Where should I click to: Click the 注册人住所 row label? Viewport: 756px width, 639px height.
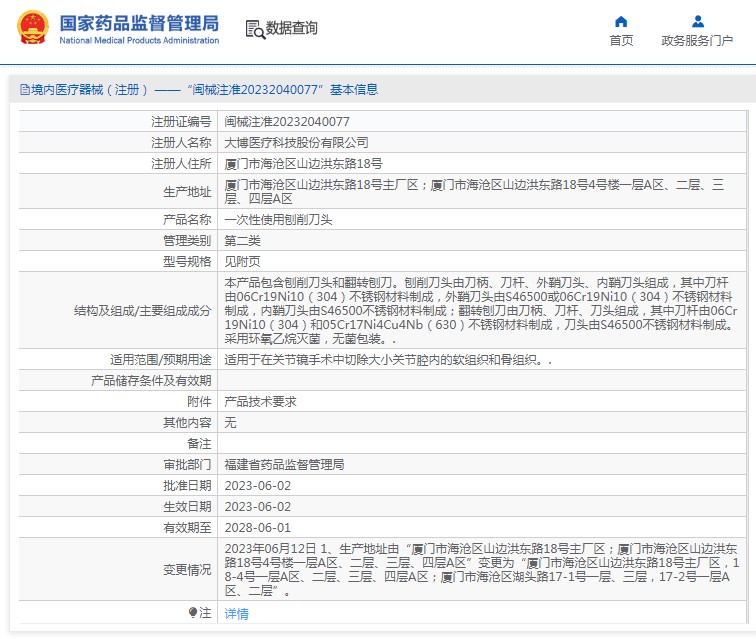click(181, 163)
